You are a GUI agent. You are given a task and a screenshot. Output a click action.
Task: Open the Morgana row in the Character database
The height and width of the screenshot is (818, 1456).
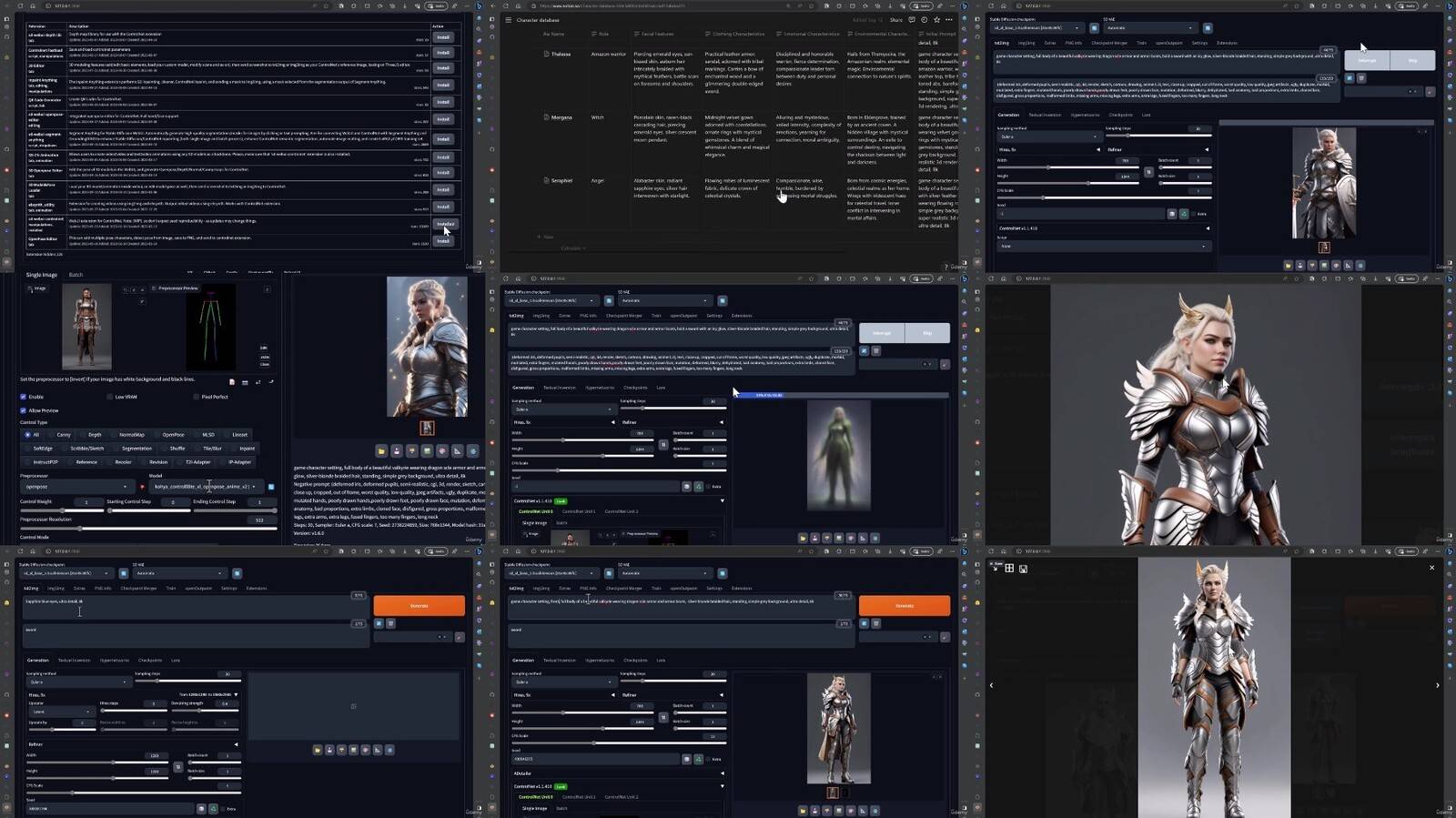(561, 117)
